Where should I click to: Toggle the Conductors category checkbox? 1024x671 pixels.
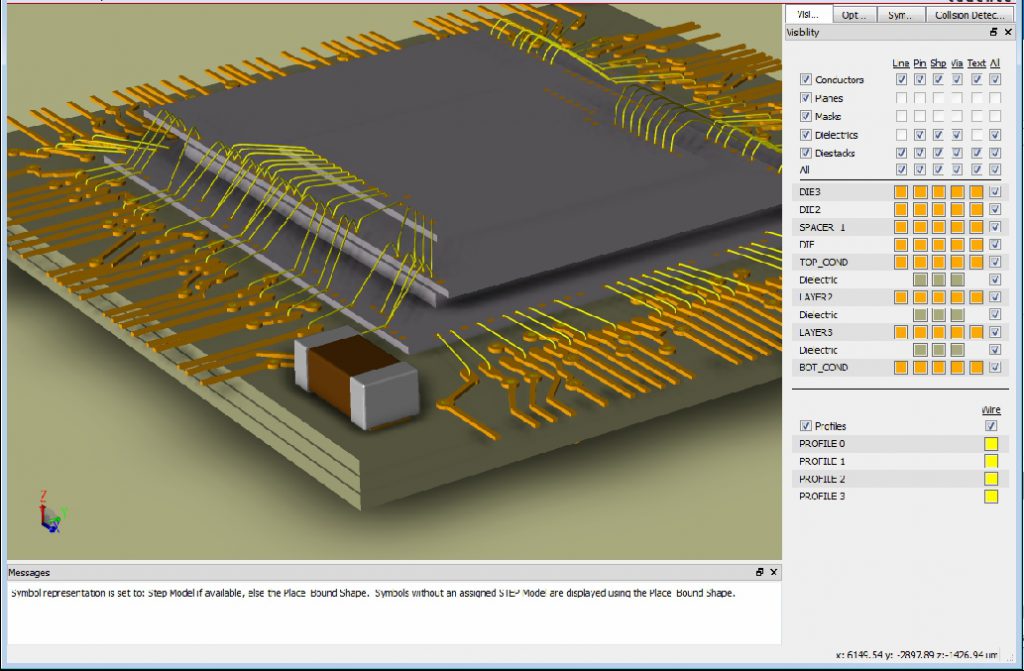pos(806,80)
